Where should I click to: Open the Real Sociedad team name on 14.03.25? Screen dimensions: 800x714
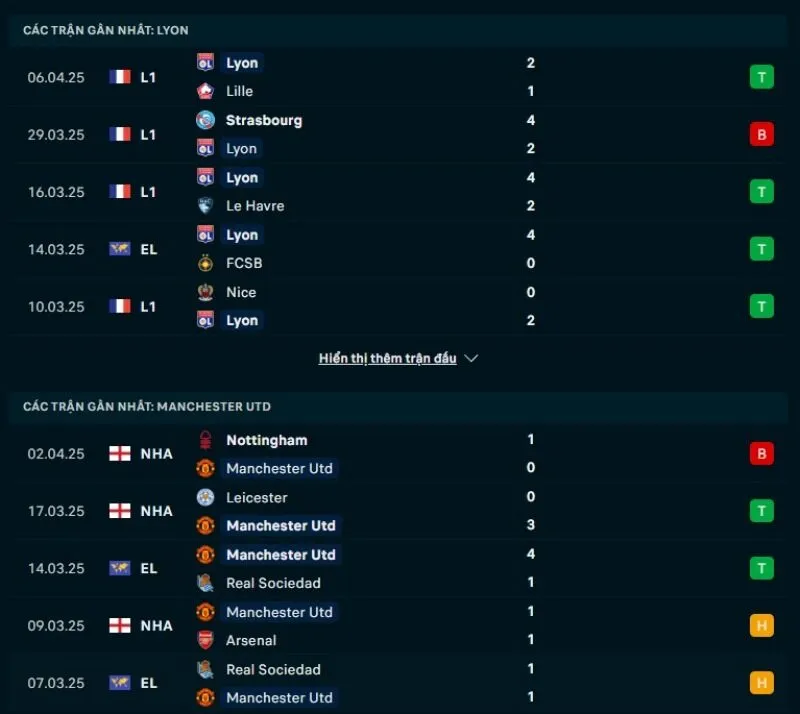click(x=273, y=583)
